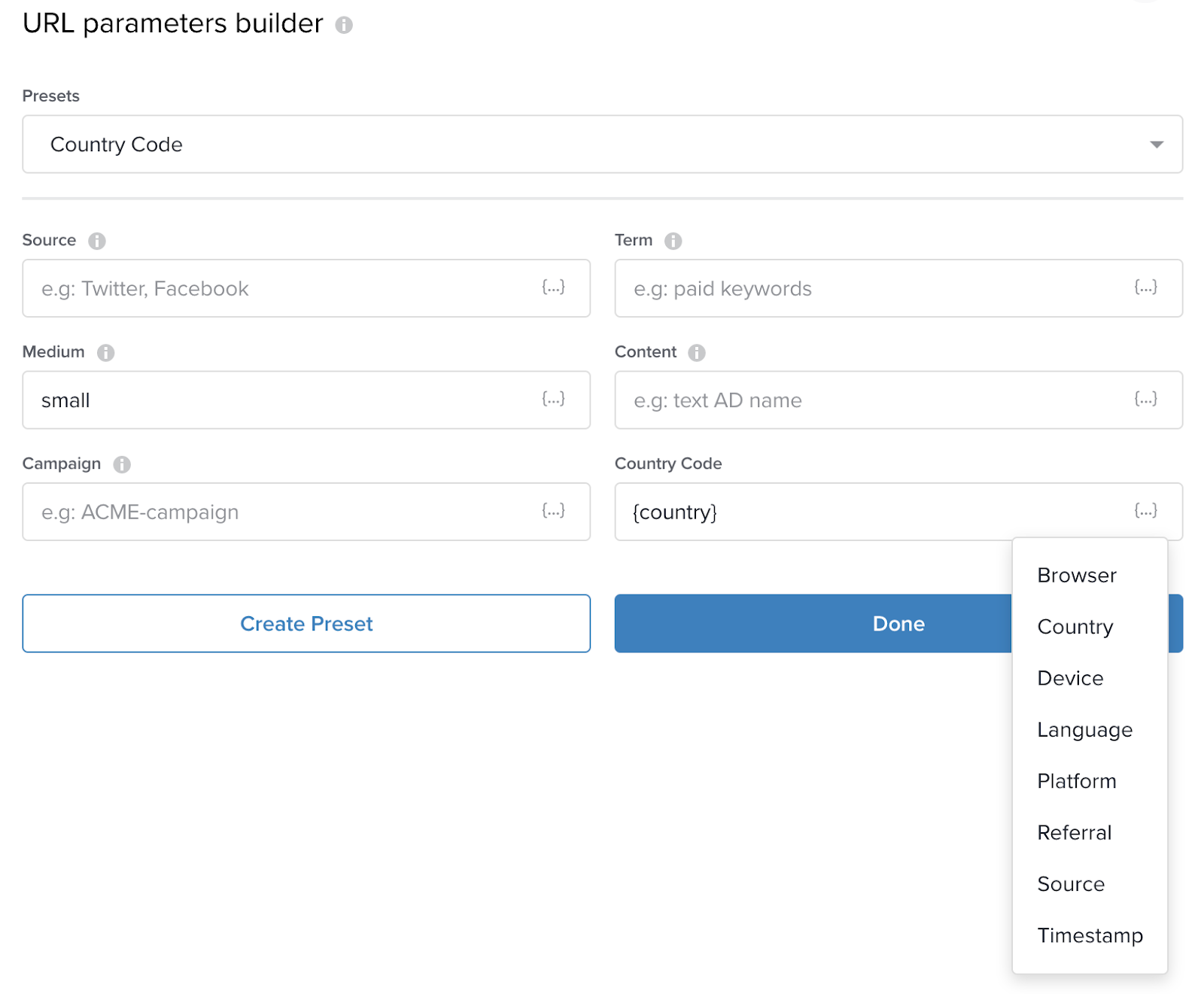This screenshot has width=1204, height=994.
Task: Open variable picker in Source field
Action: pyautogui.click(x=553, y=287)
